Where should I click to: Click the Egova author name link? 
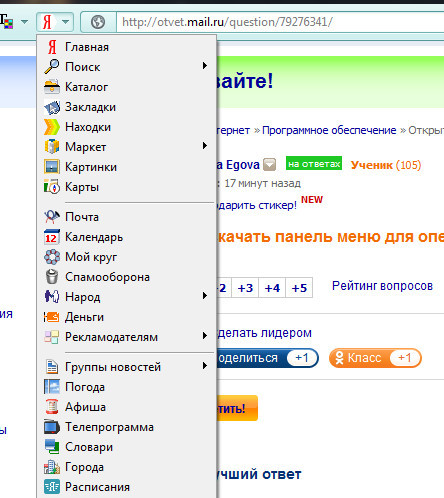(239, 165)
